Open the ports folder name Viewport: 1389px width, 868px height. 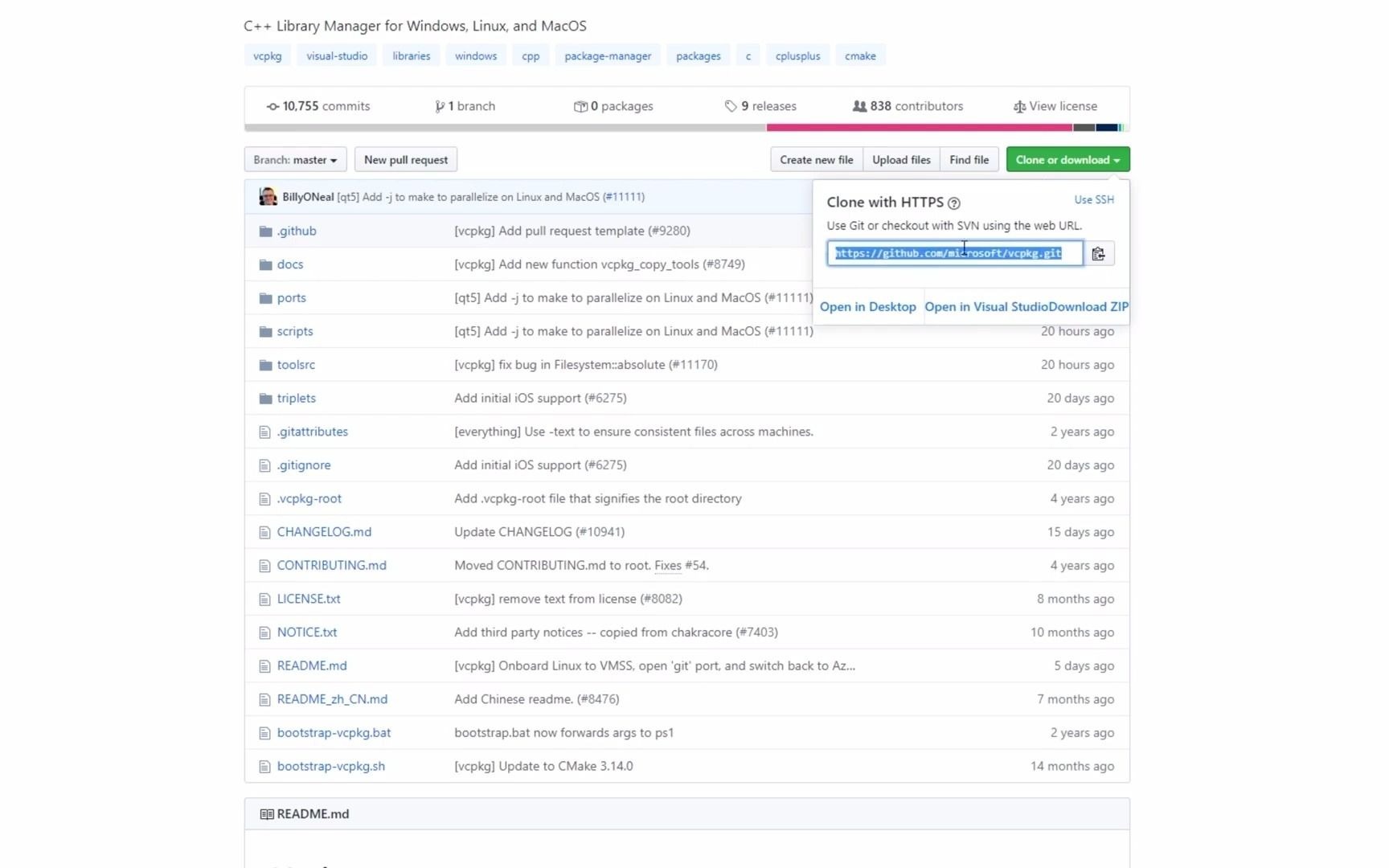click(x=292, y=298)
